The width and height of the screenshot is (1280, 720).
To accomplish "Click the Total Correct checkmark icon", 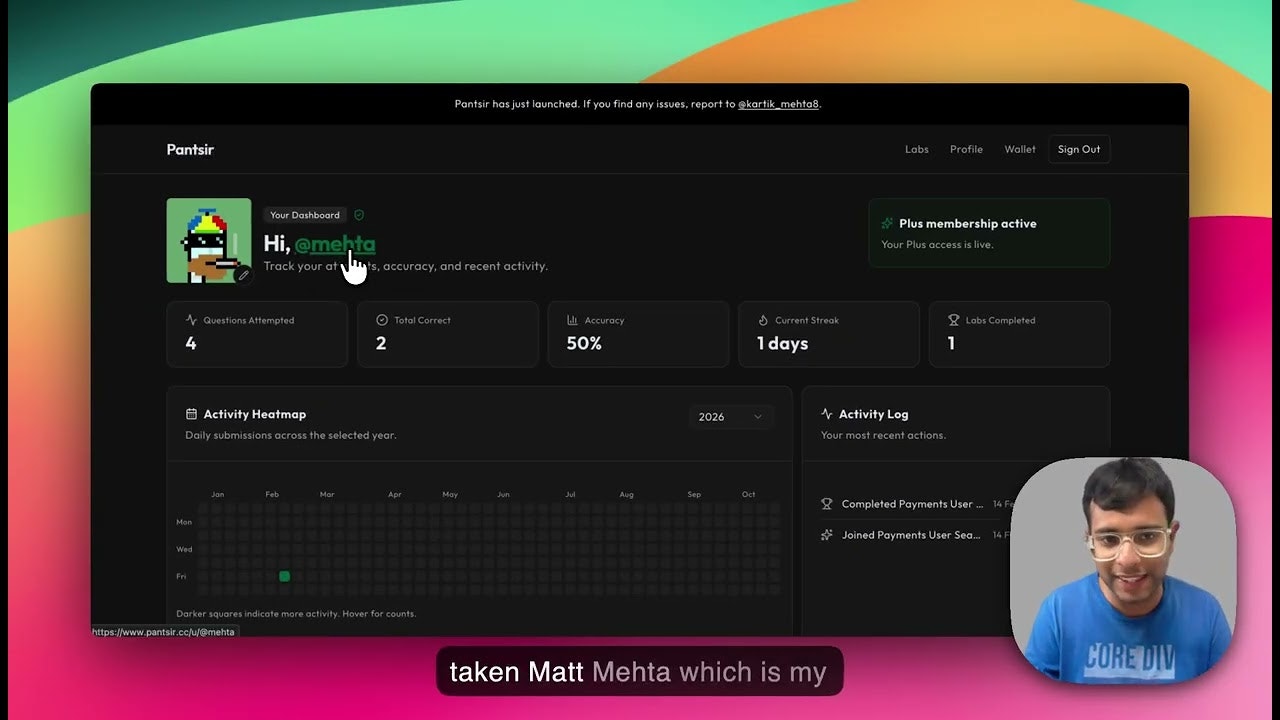I will (382, 320).
